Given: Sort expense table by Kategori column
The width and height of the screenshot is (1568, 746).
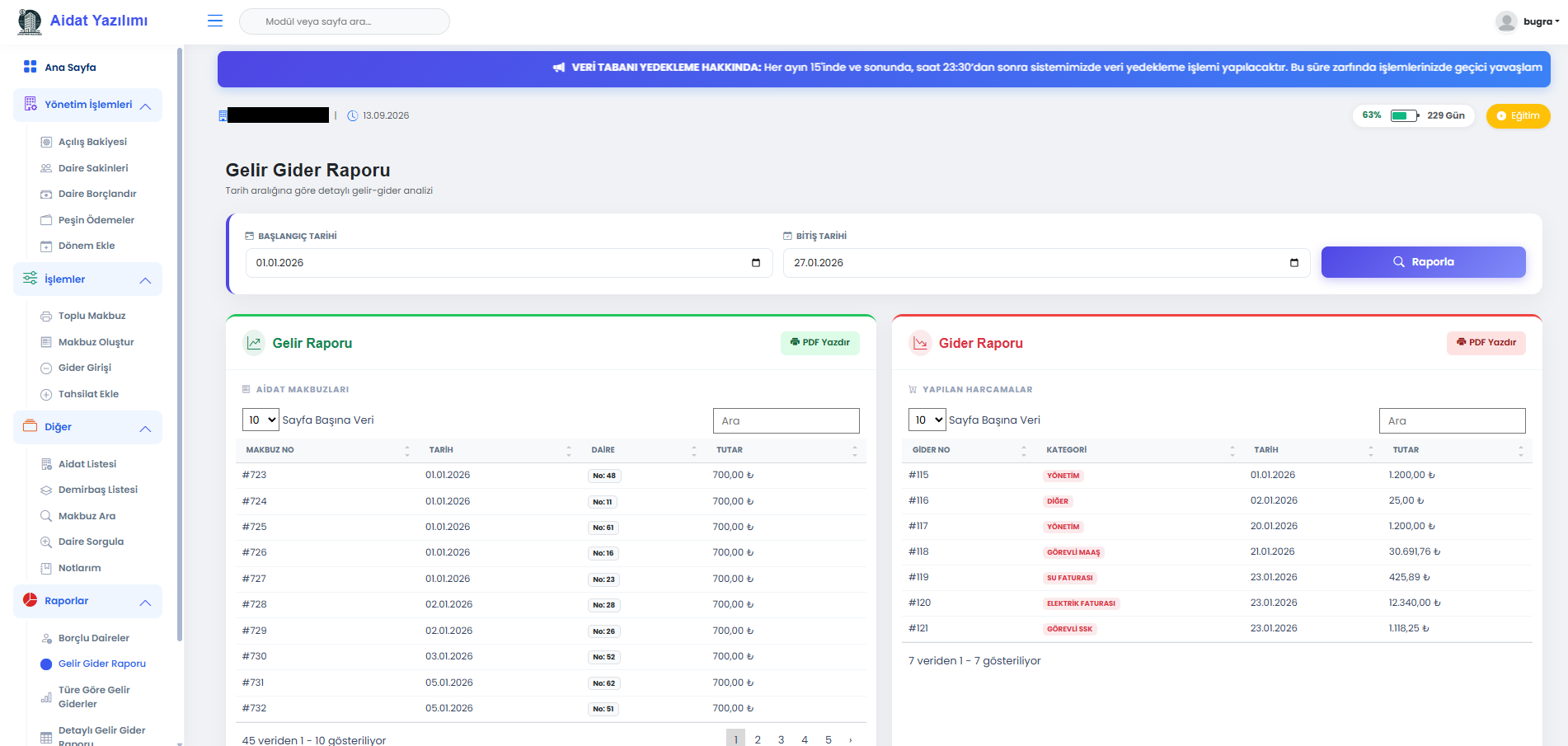Looking at the screenshot, I should pos(1232,450).
